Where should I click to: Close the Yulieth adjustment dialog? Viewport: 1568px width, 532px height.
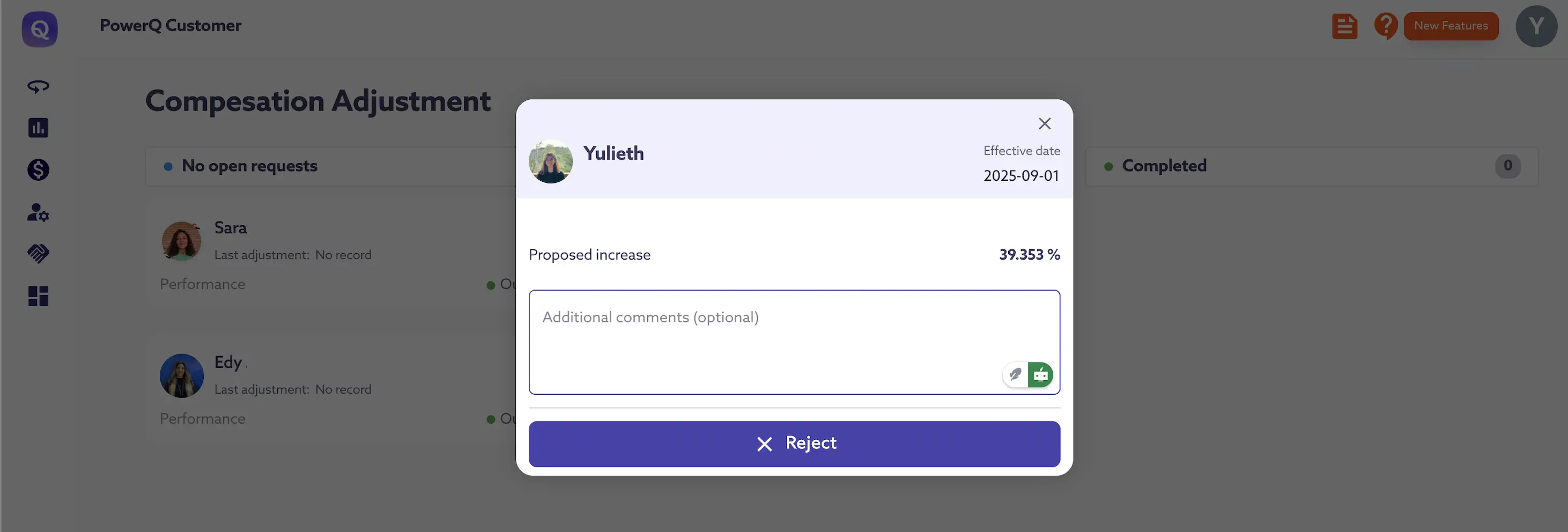tap(1045, 123)
